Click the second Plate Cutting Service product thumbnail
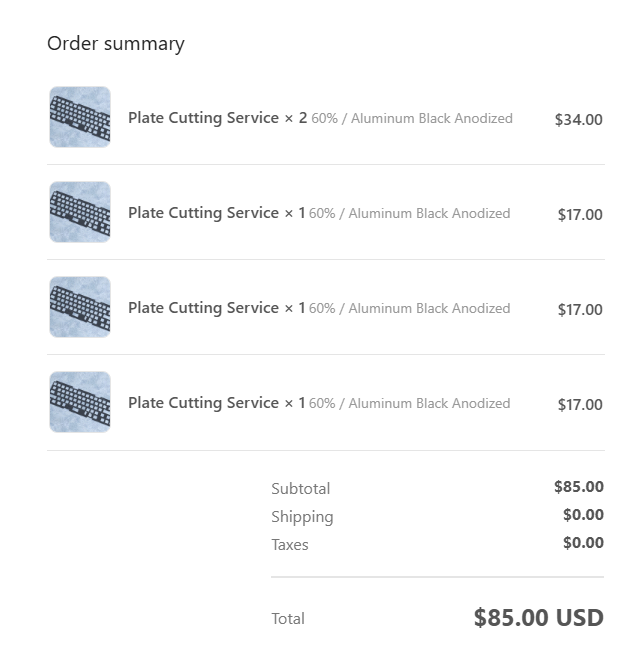This screenshot has height=653, width=618. coord(80,212)
